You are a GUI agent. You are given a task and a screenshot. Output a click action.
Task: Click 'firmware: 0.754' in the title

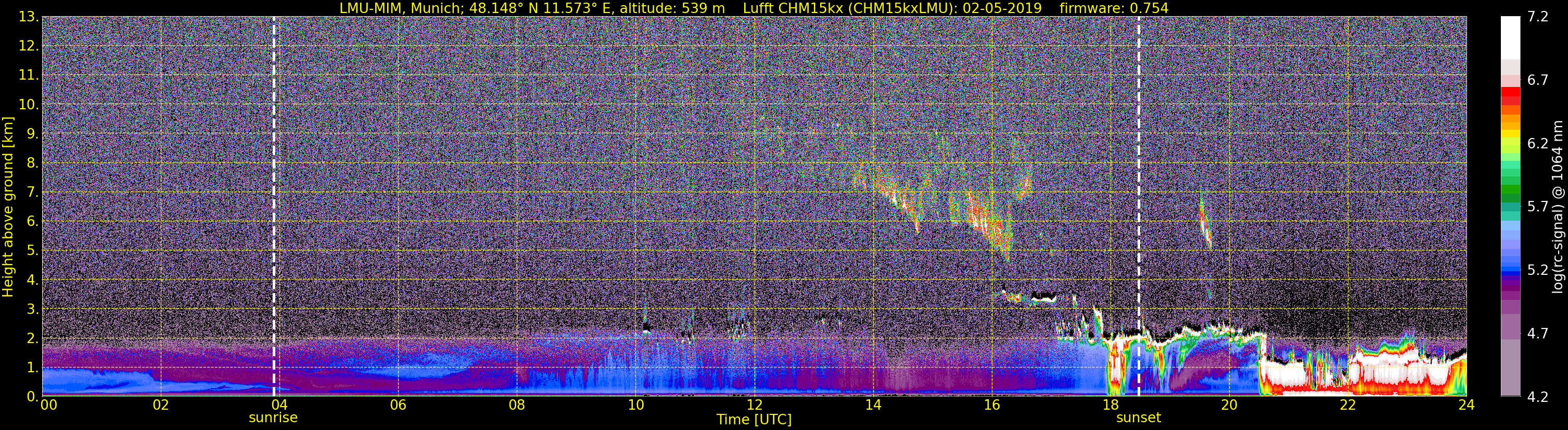coord(1114,8)
